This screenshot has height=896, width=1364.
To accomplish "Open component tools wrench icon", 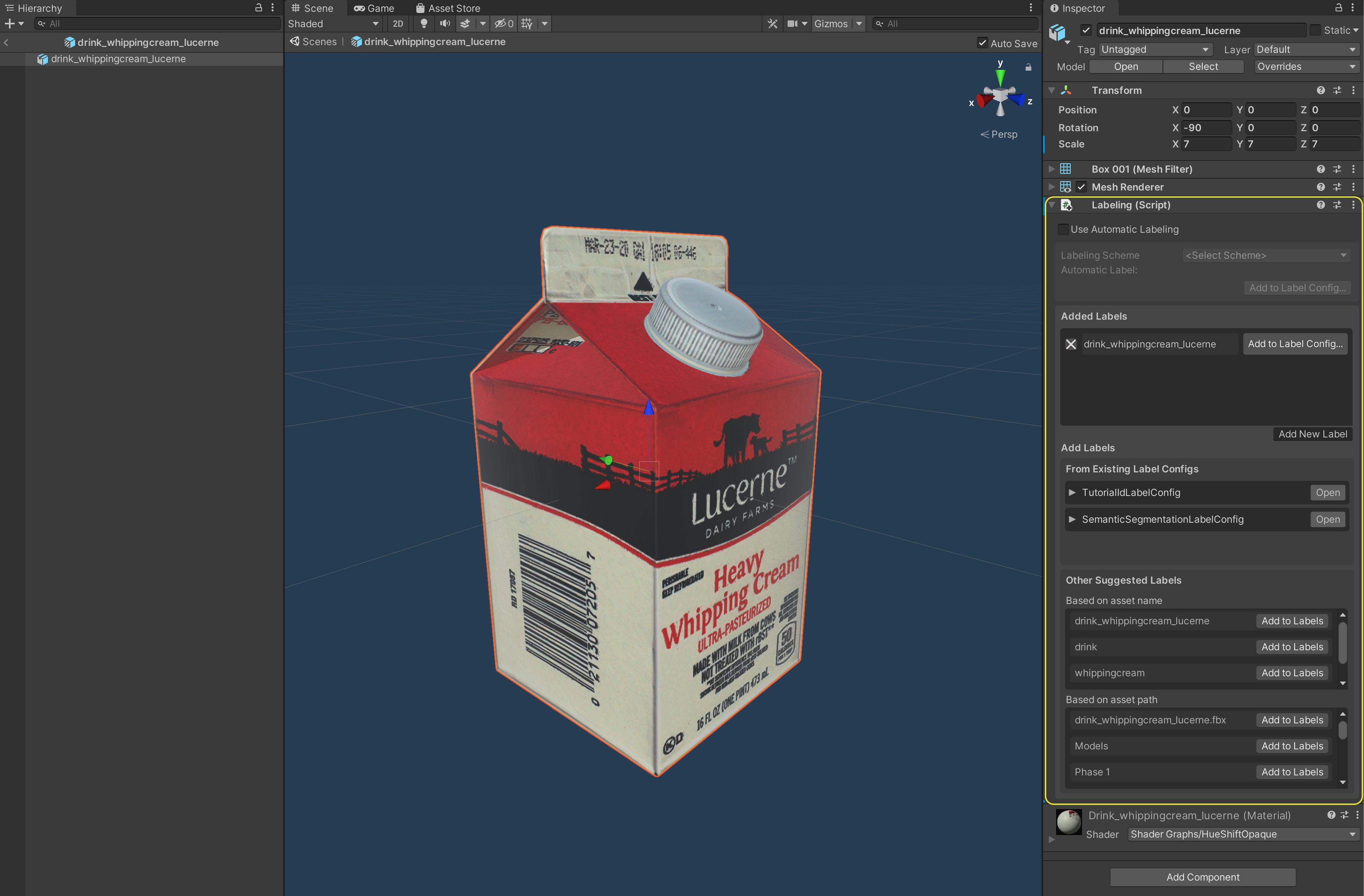I will pyautogui.click(x=773, y=24).
